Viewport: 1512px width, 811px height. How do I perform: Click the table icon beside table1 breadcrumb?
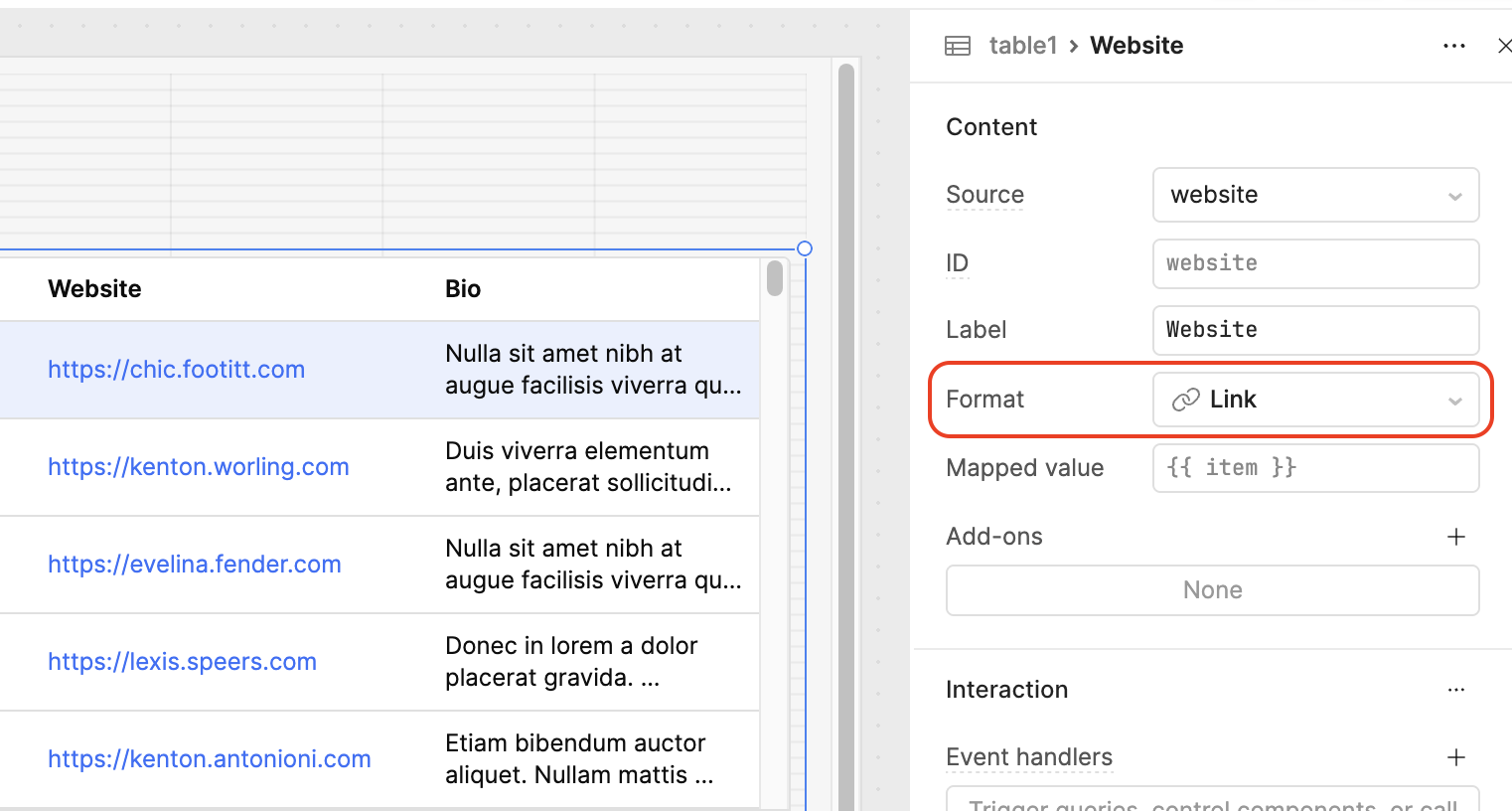[957, 46]
